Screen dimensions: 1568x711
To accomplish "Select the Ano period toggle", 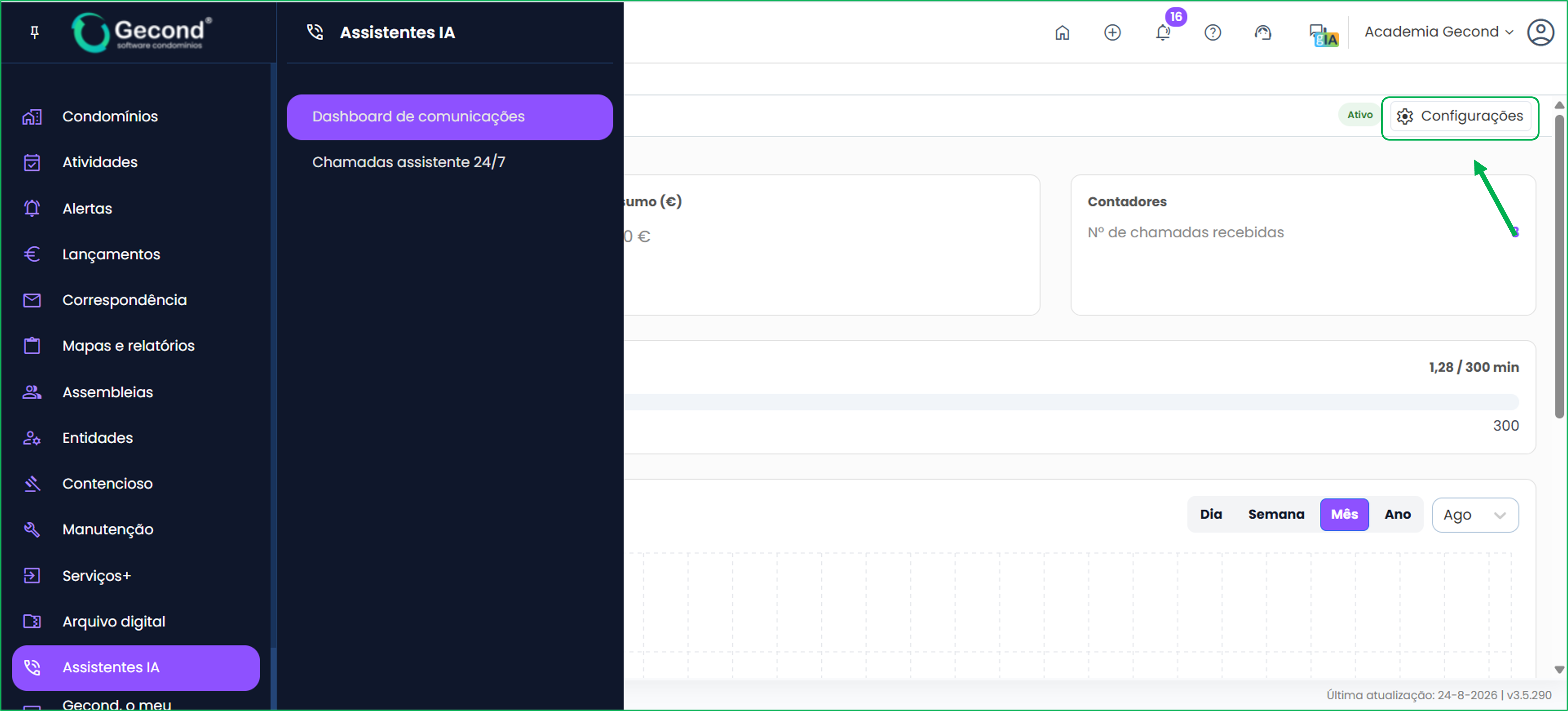I will coord(1397,514).
